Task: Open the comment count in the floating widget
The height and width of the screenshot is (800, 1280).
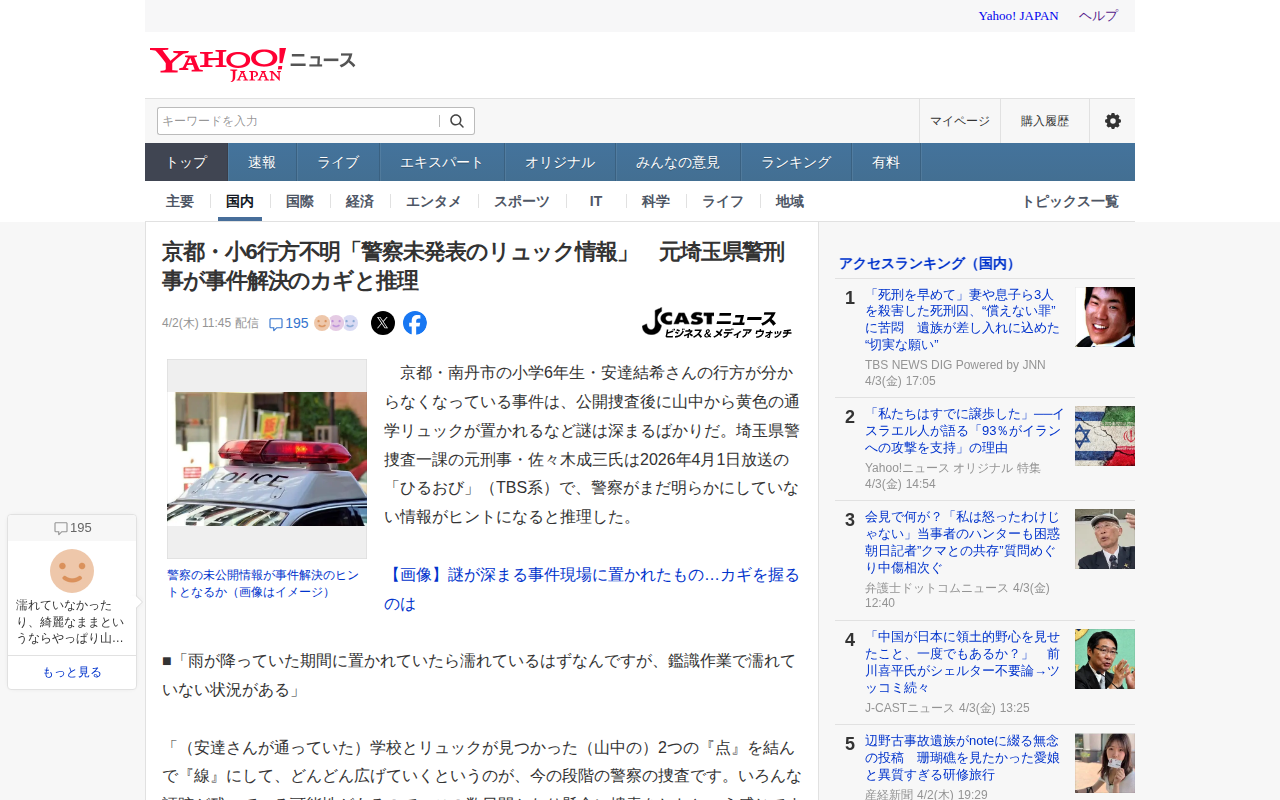Action: (x=72, y=528)
